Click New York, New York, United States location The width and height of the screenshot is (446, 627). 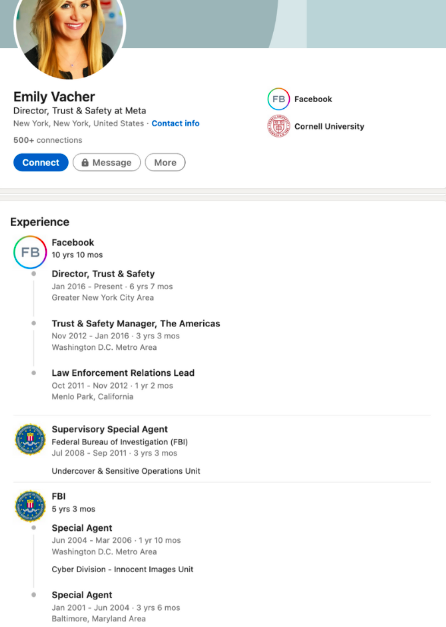[78, 123]
